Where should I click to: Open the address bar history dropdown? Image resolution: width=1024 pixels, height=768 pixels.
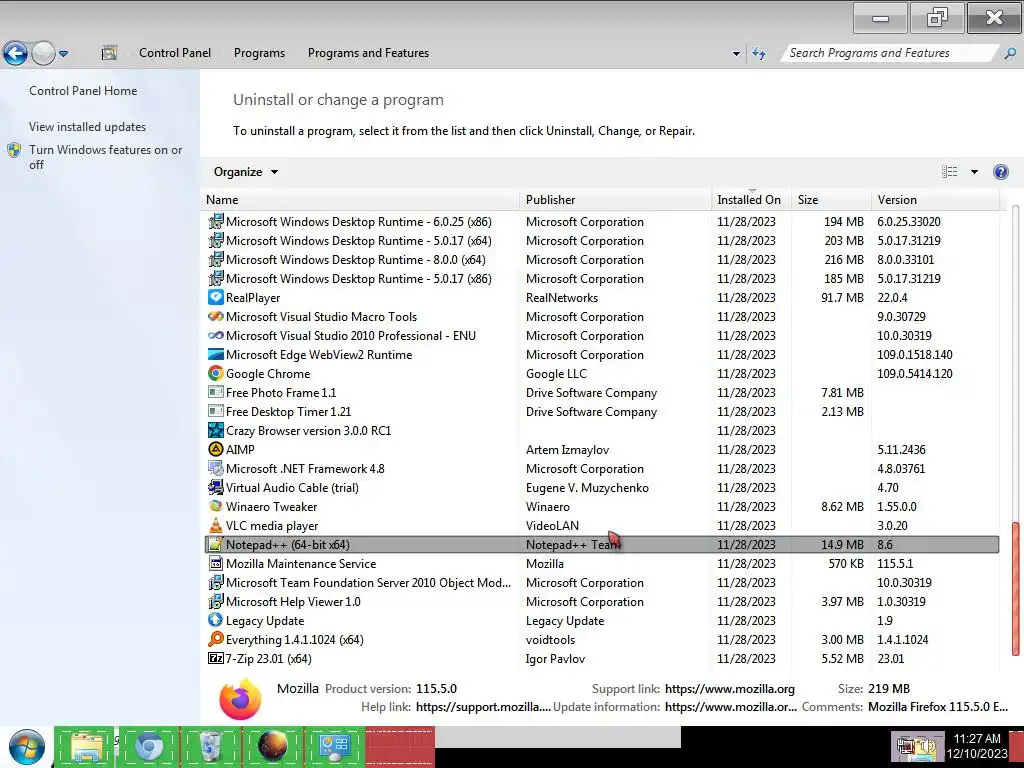736,54
